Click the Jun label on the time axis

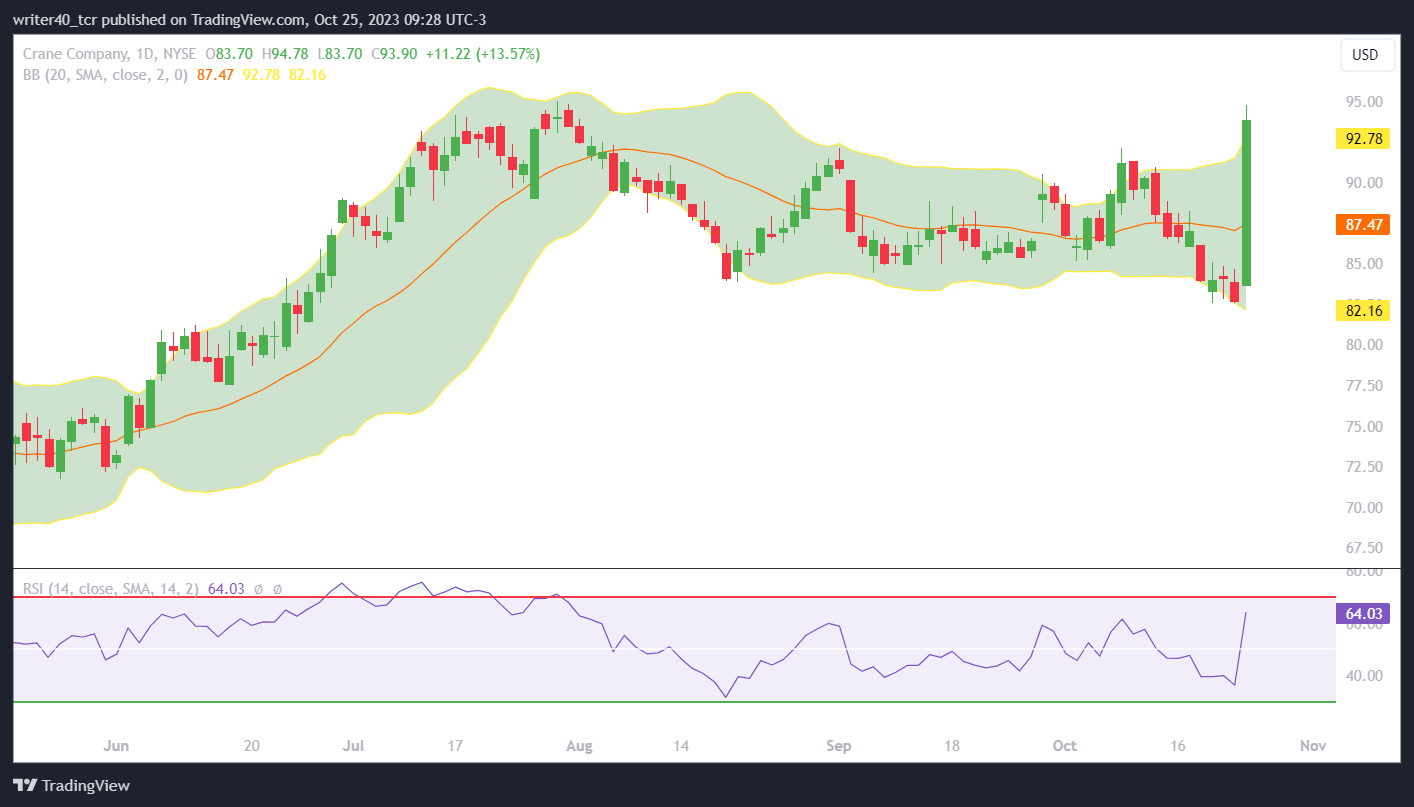pyautogui.click(x=117, y=746)
